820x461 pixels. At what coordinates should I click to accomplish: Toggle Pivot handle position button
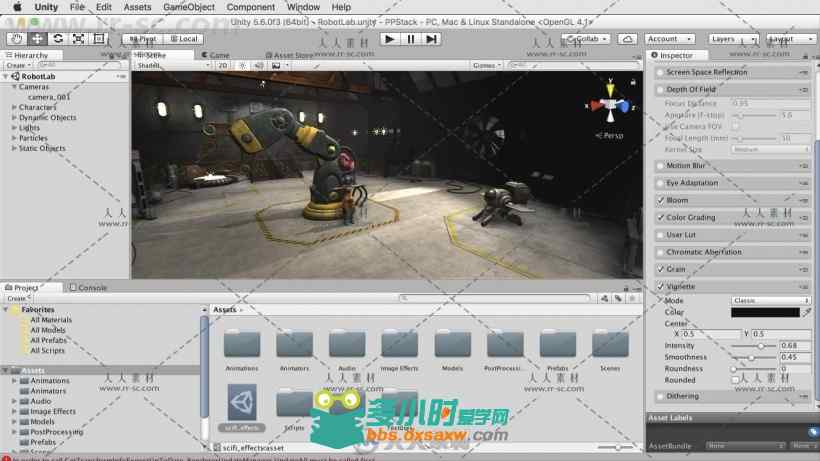pos(143,39)
